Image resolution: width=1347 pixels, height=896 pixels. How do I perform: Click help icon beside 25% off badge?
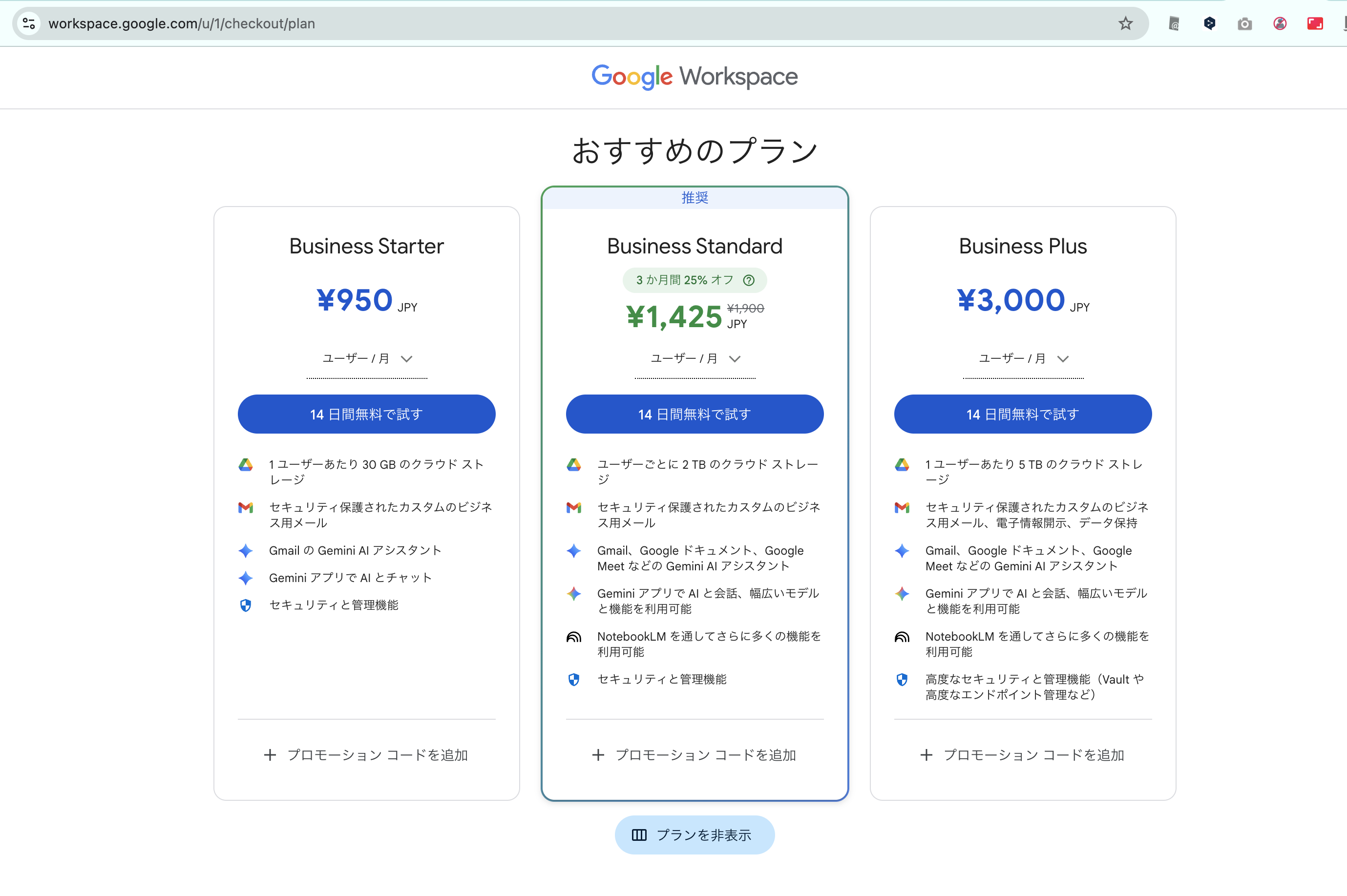point(749,280)
